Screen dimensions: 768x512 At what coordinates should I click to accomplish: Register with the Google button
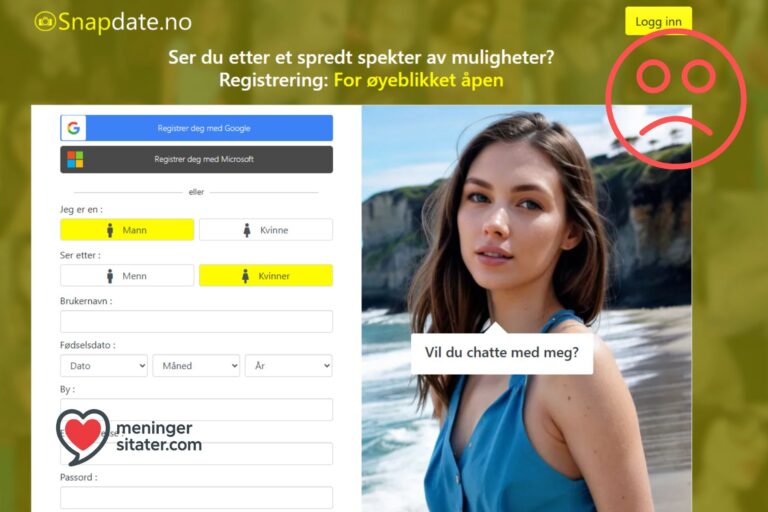point(196,128)
